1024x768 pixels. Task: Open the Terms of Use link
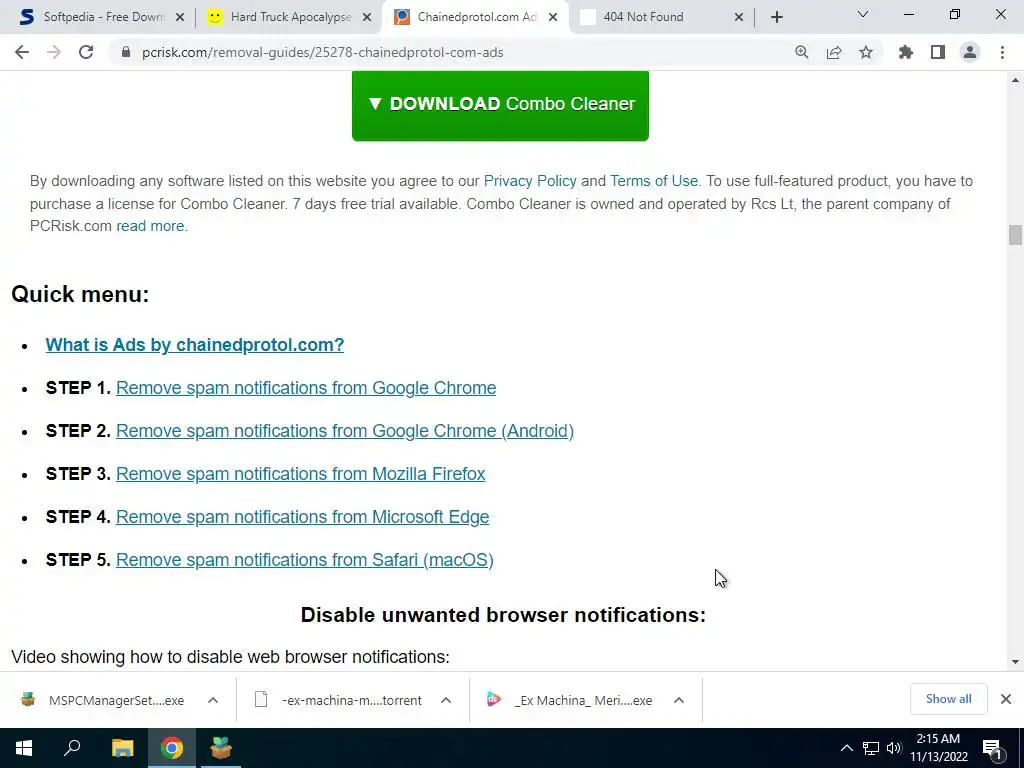point(654,181)
